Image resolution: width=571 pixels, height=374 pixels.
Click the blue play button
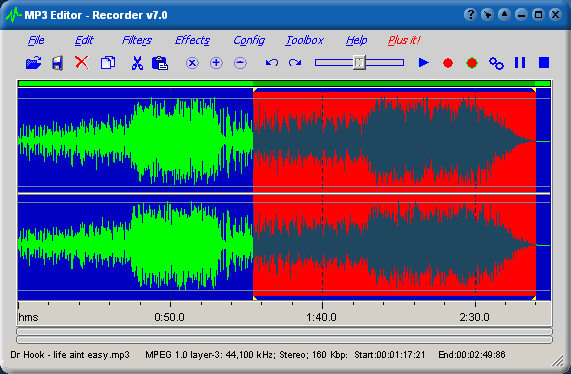(424, 63)
